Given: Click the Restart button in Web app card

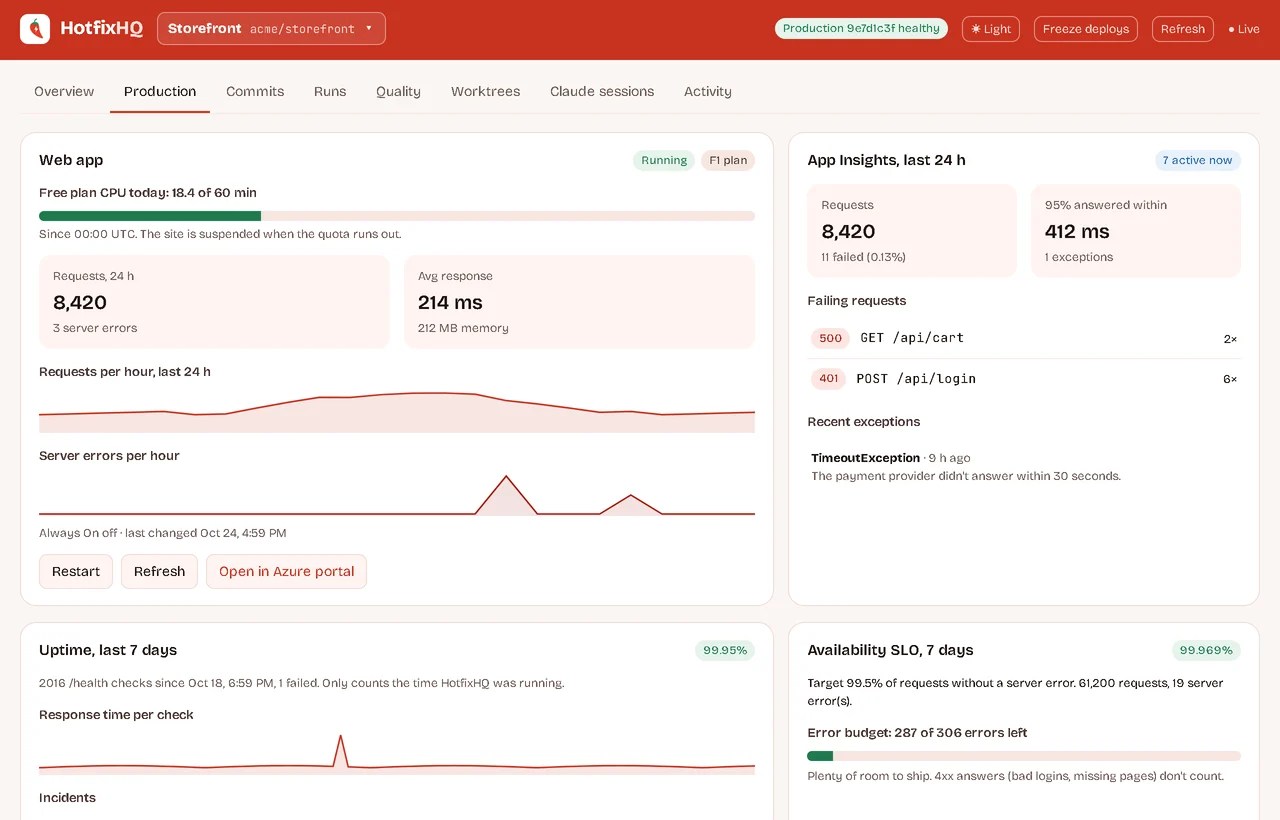Looking at the screenshot, I should pyautogui.click(x=76, y=571).
